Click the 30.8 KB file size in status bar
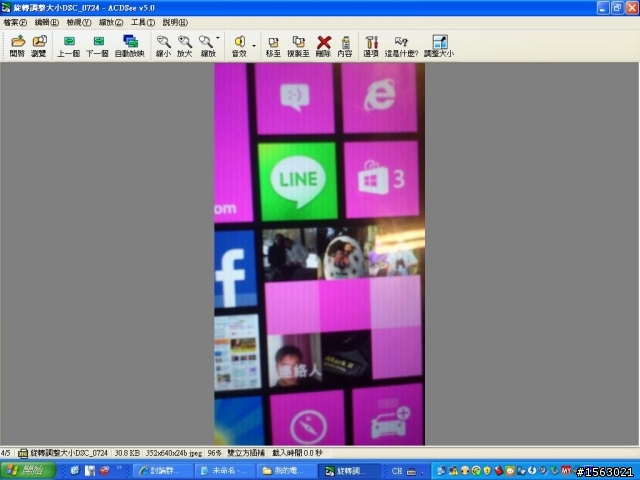 click(x=127, y=453)
